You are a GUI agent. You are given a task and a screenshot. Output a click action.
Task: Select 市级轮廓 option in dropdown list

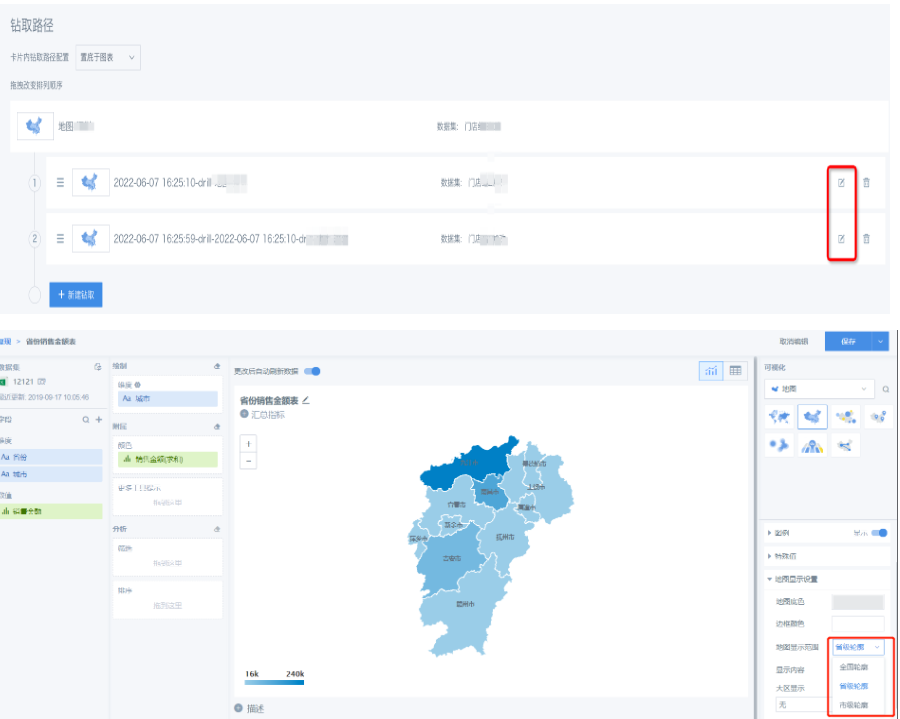853,705
